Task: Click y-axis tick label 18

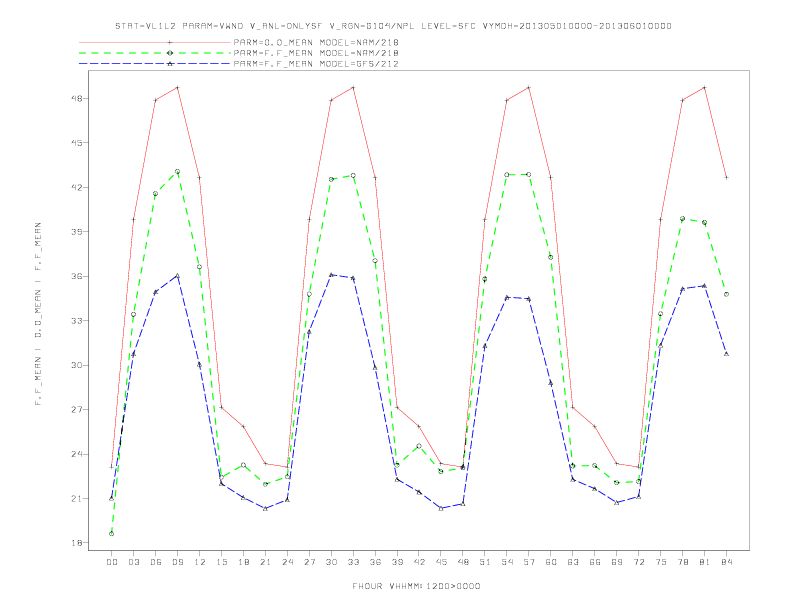Action: click(x=77, y=543)
